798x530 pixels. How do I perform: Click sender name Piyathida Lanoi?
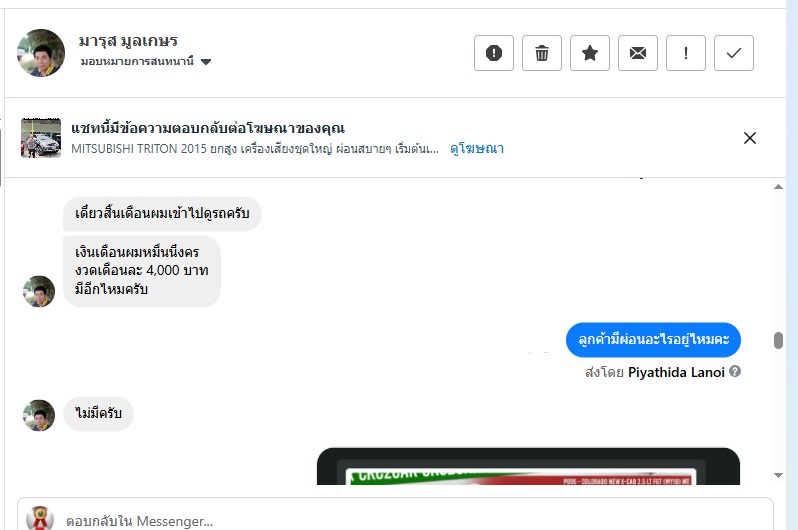tap(676, 372)
